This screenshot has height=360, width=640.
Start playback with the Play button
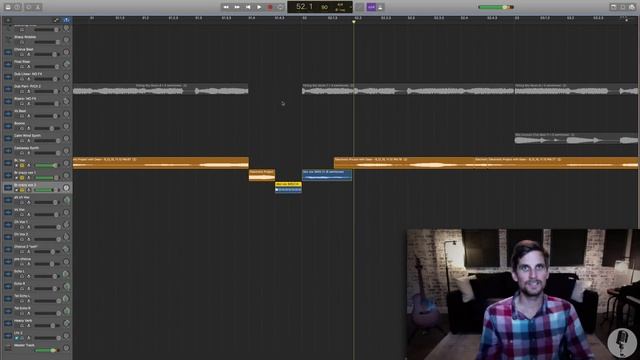(x=259, y=7)
